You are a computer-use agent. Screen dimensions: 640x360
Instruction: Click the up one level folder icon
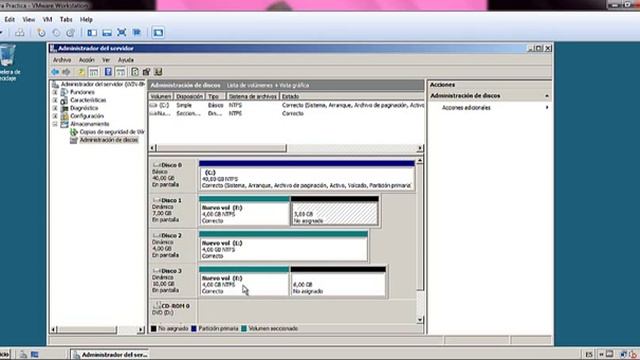tap(81, 72)
